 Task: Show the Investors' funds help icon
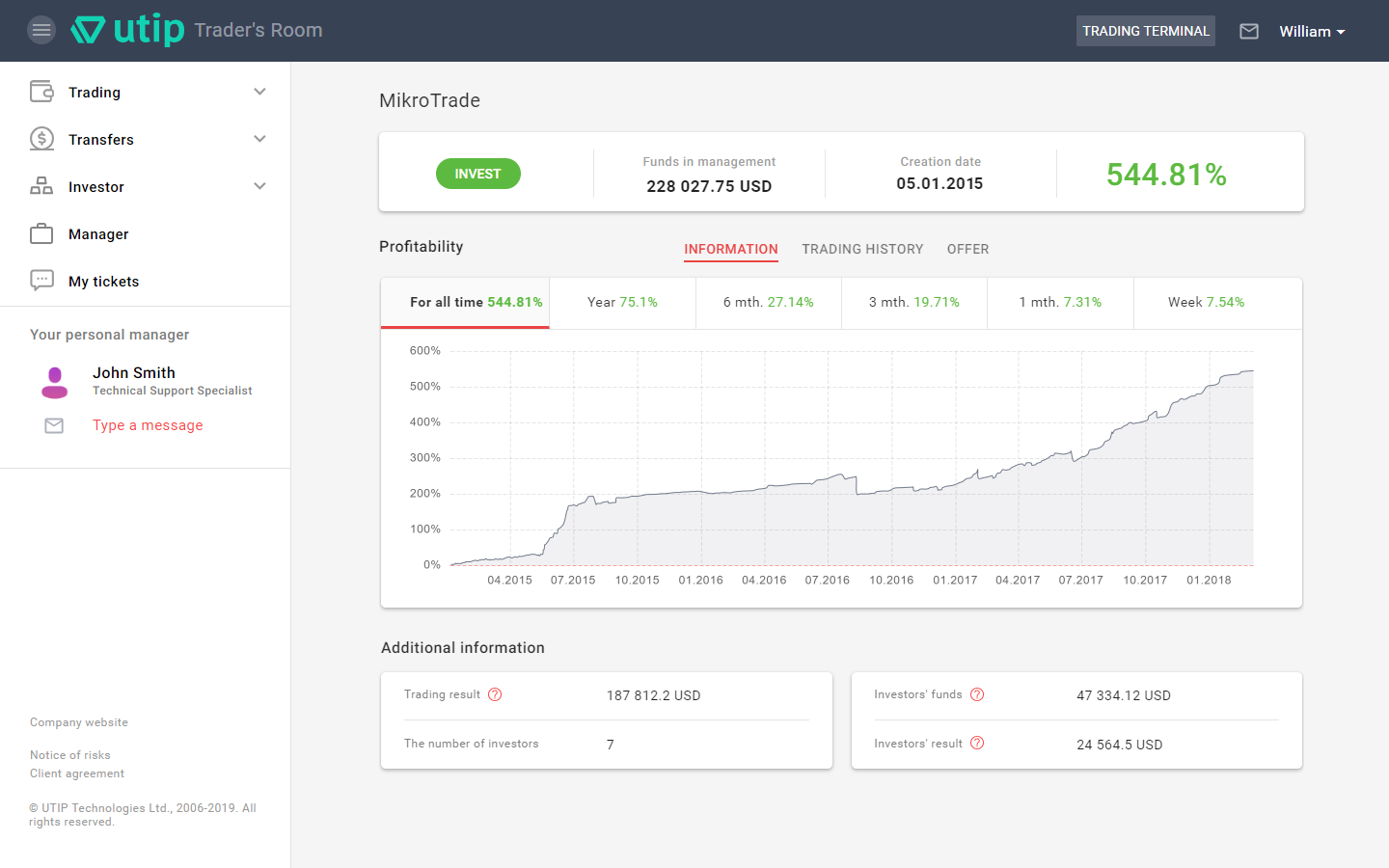(x=977, y=694)
